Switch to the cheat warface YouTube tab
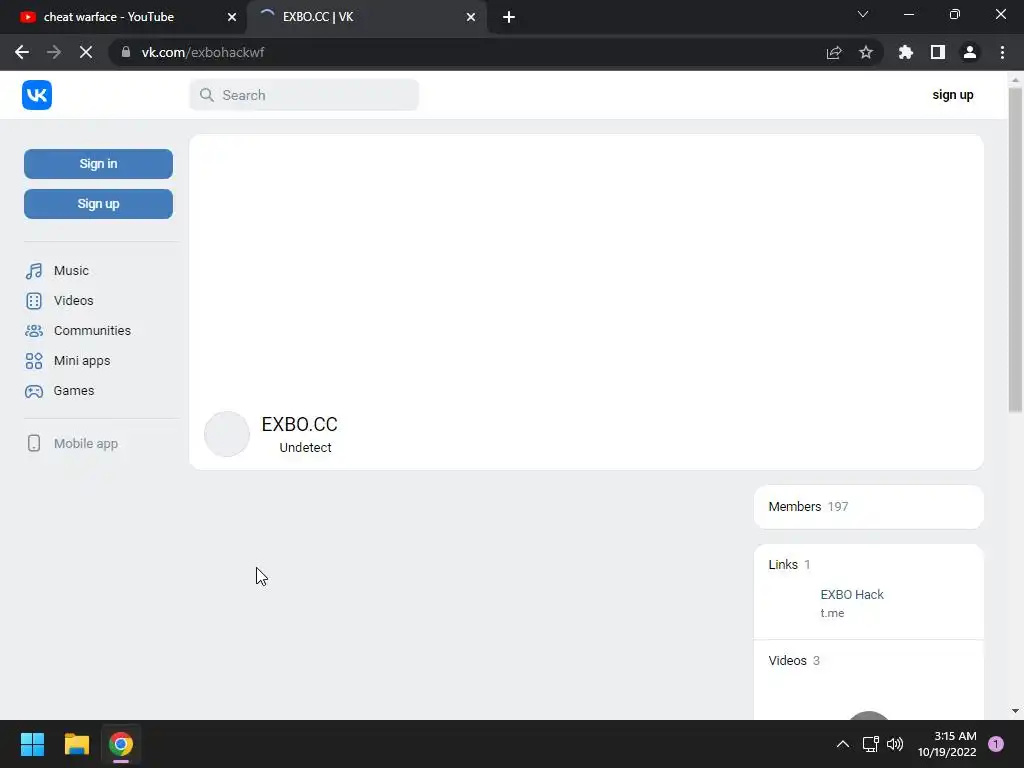The width and height of the screenshot is (1024, 768). (x=122, y=17)
